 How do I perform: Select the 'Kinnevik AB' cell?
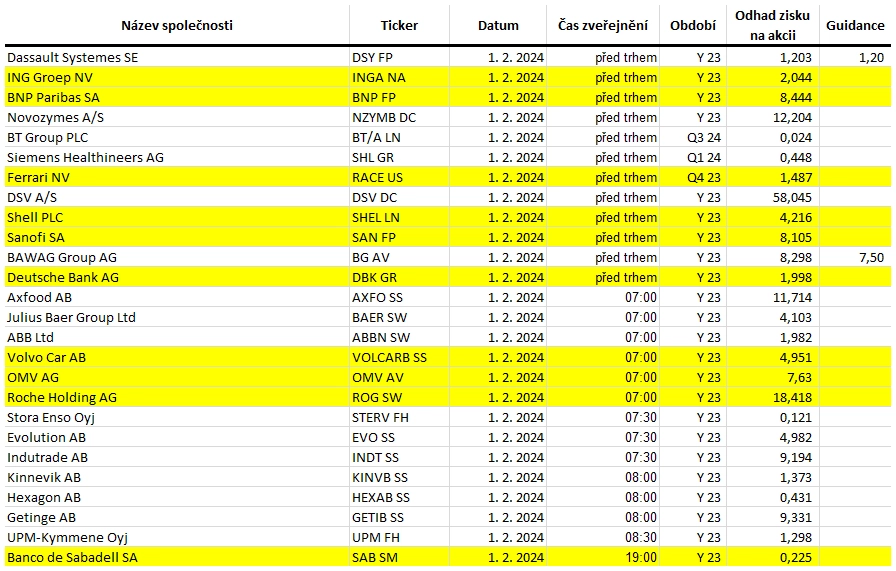pos(177,477)
